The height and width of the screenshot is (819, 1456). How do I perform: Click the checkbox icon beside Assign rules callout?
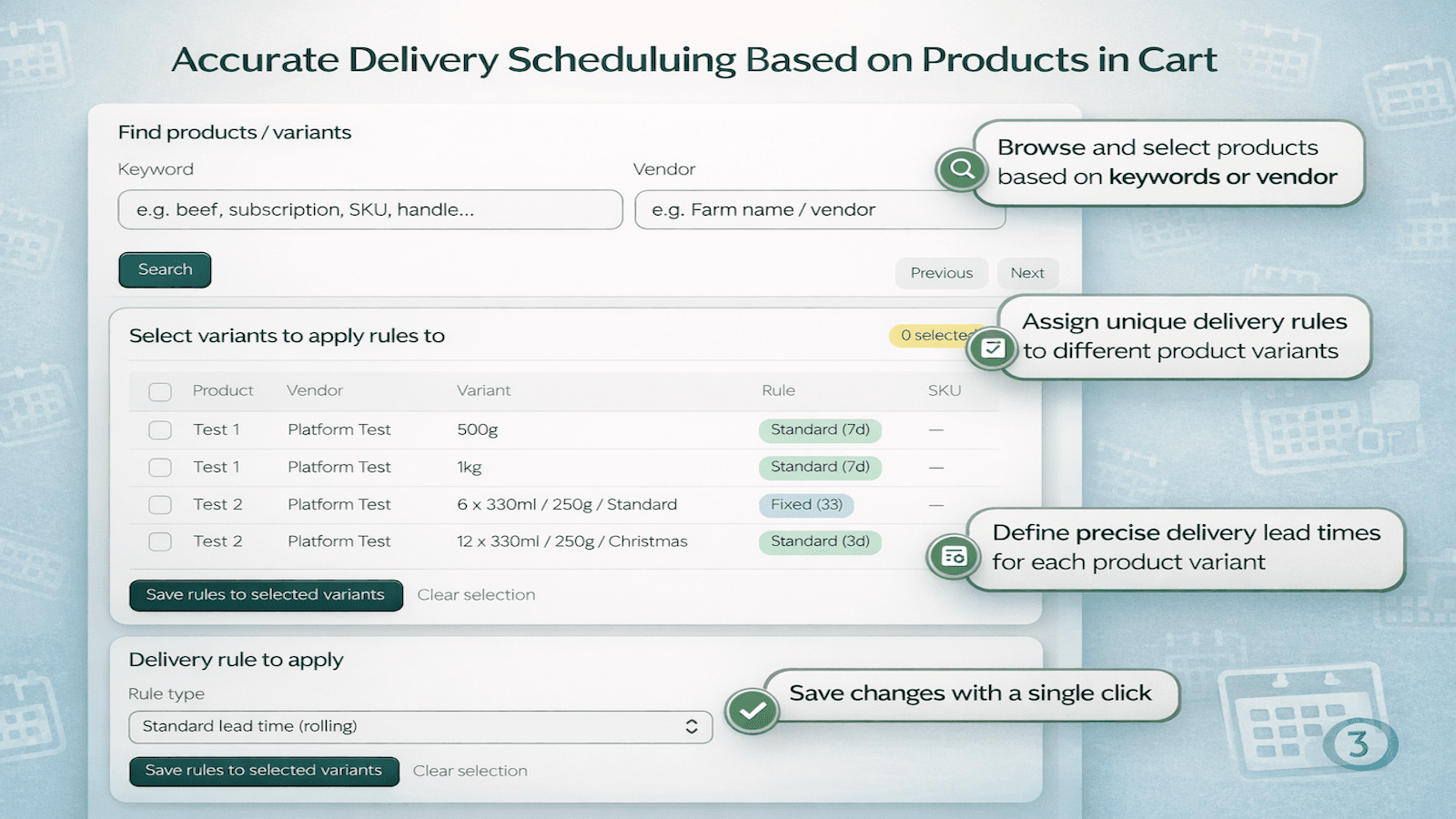(x=992, y=348)
